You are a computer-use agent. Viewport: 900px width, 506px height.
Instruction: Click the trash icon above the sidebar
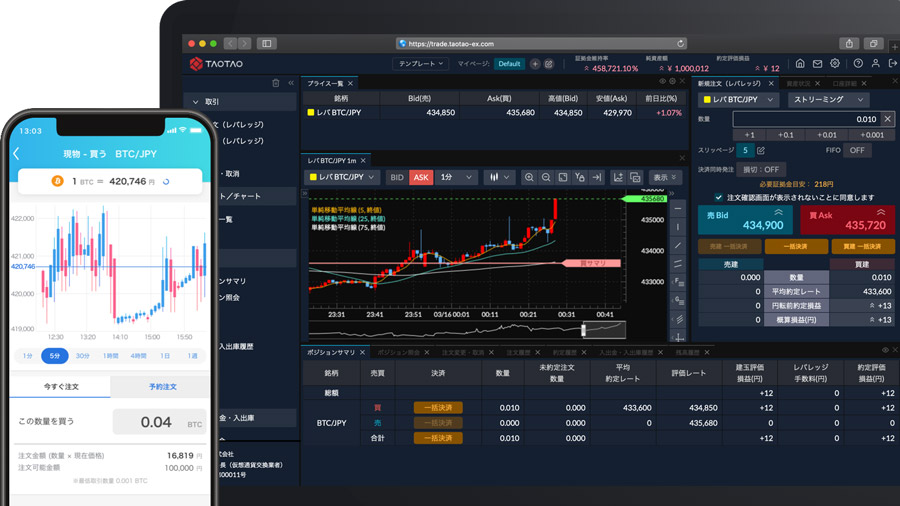point(276,83)
